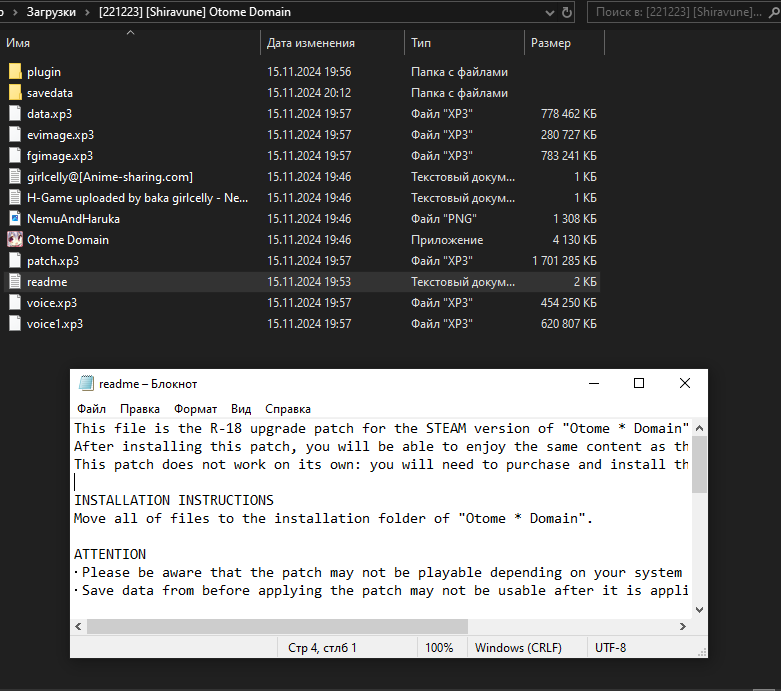Click the fgimage.xp3 file icon
This screenshot has height=691, width=781.
15,155
